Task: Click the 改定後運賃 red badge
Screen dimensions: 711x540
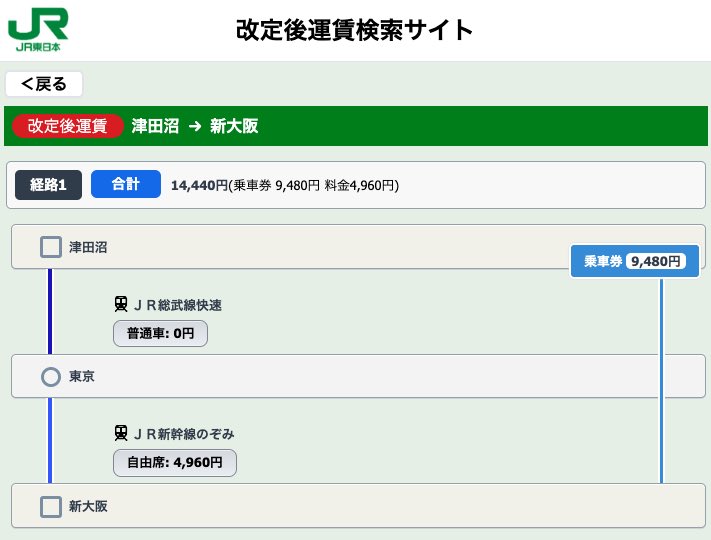Action: pos(68,126)
